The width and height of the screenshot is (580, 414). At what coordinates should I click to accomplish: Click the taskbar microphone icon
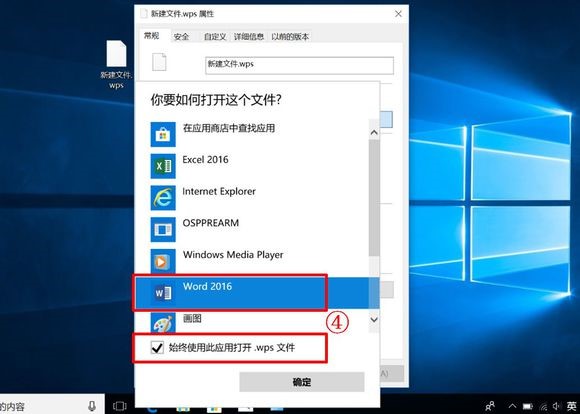(x=92, y=406)
